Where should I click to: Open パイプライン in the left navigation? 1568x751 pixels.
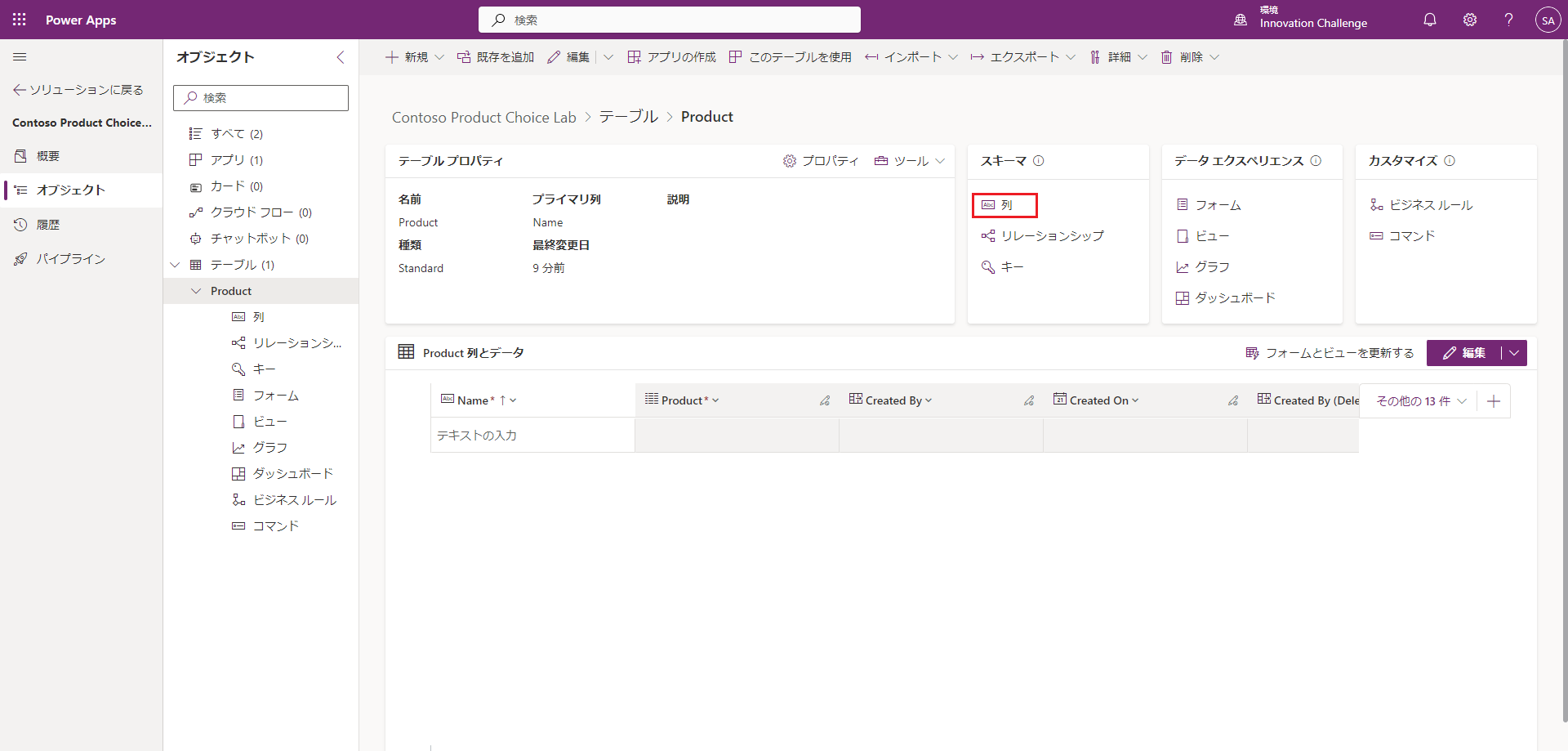[x=82, y=259]
